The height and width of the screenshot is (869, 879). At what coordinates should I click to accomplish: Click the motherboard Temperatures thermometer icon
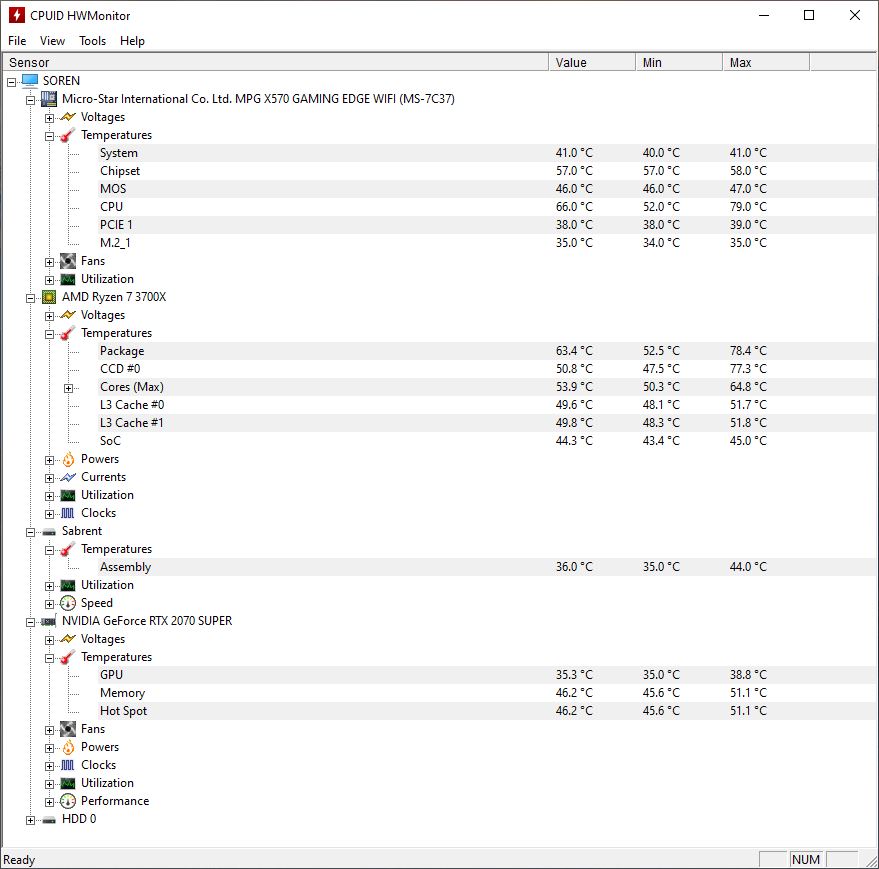click(68, 135)
